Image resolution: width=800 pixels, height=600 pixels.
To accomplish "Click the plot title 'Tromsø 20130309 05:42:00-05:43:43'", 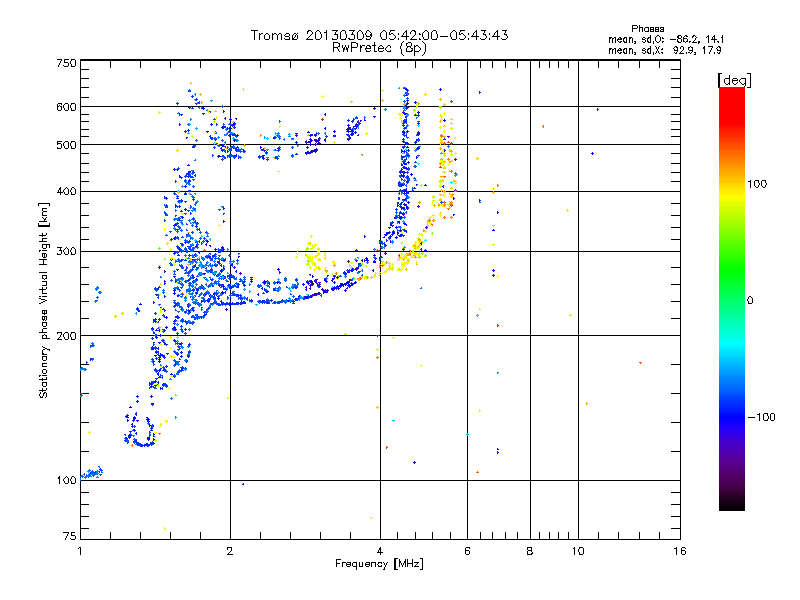I will click(379, 35).
